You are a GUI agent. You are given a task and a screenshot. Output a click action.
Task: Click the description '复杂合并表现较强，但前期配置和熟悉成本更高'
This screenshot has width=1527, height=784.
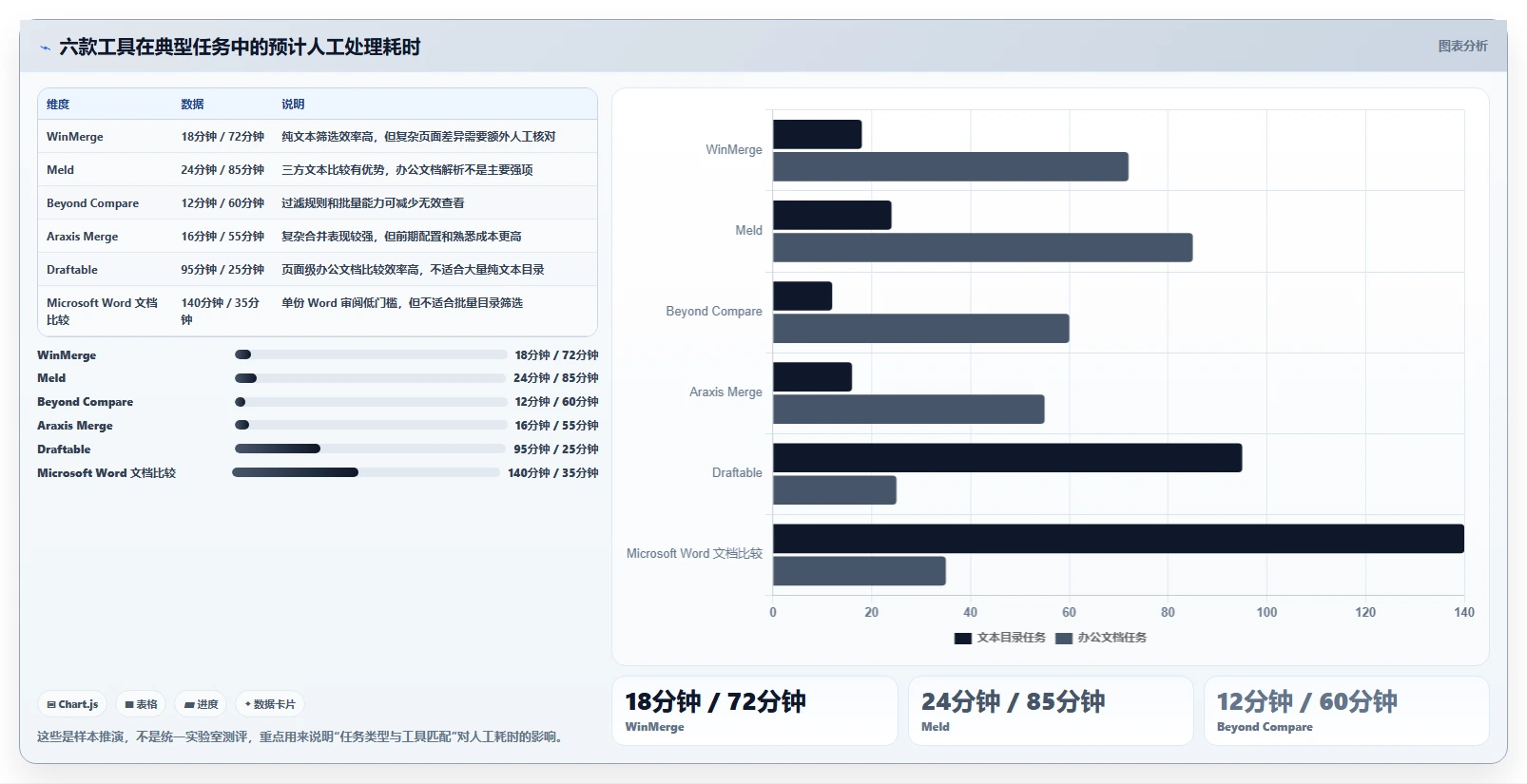coord(401,237)
